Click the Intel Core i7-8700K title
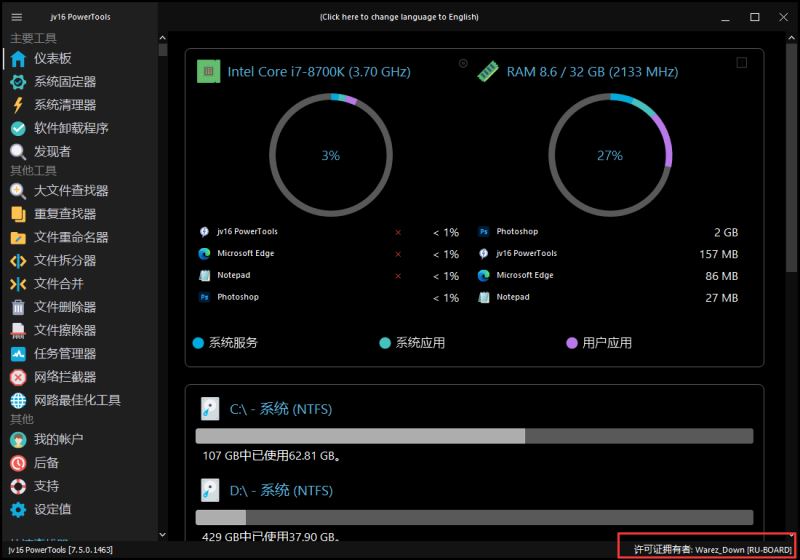The height and width of the screenshot is (560, 800). pos(319,72)
